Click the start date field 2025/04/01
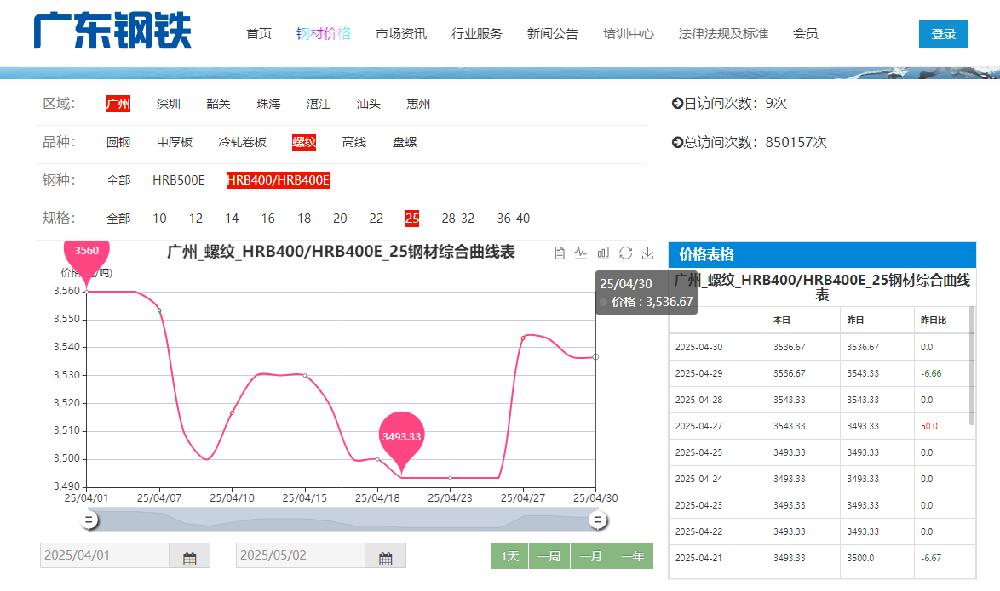Image resolution: width=1000 pixels, height=591 pixels. tap(104, 556)
